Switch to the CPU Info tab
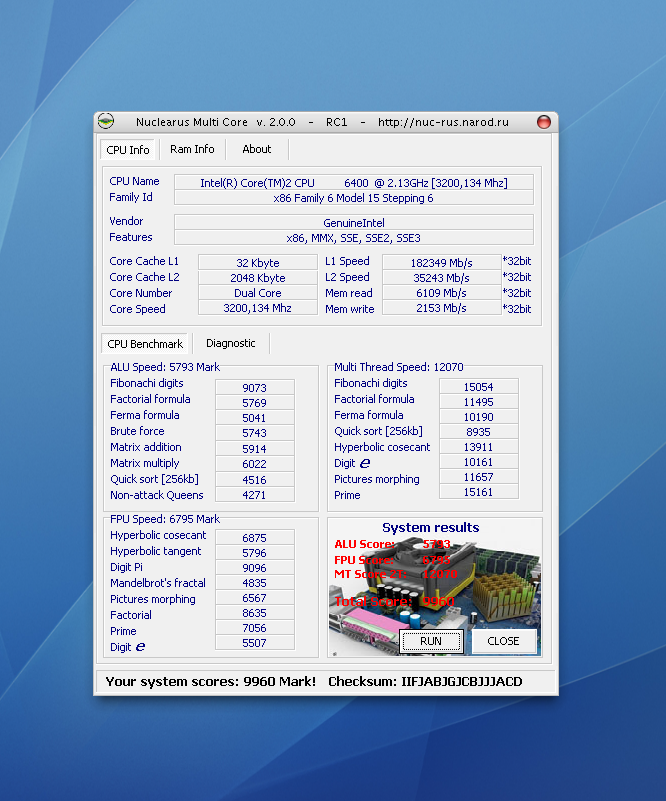The height and width of the screenshot is (801, 666). tap(128, 150)
